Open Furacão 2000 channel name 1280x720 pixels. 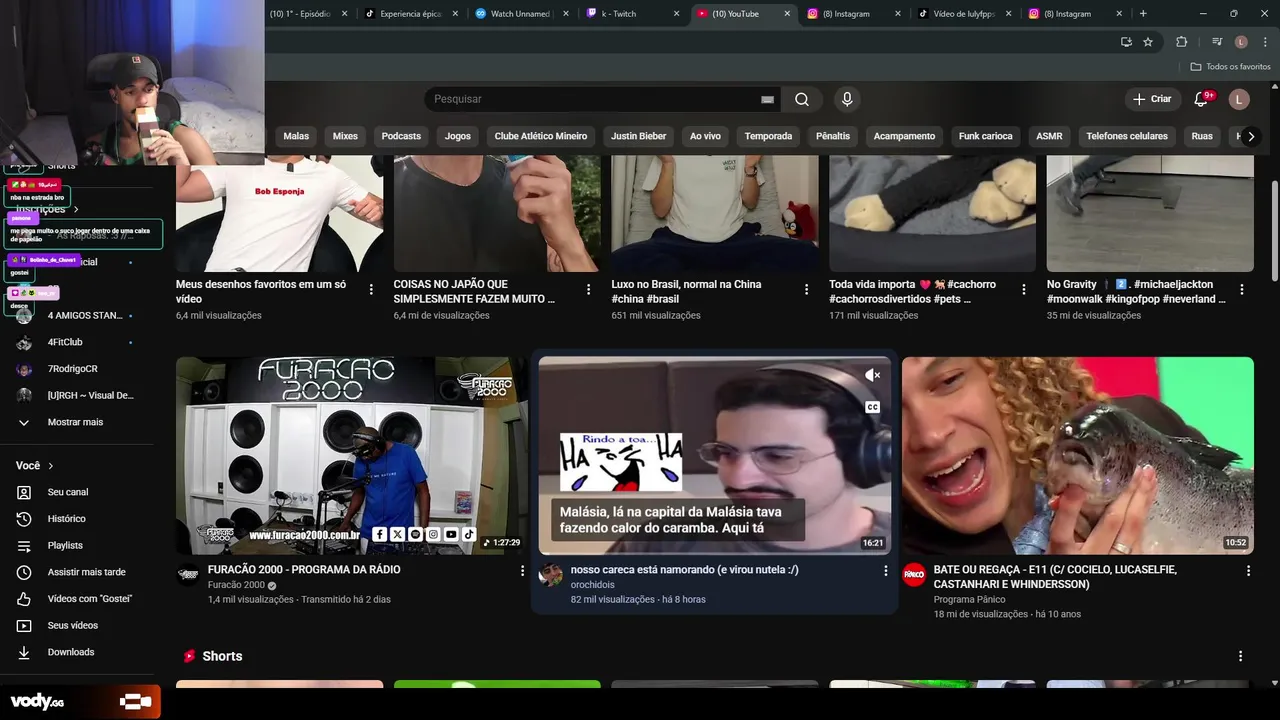[x=236, y=585]
